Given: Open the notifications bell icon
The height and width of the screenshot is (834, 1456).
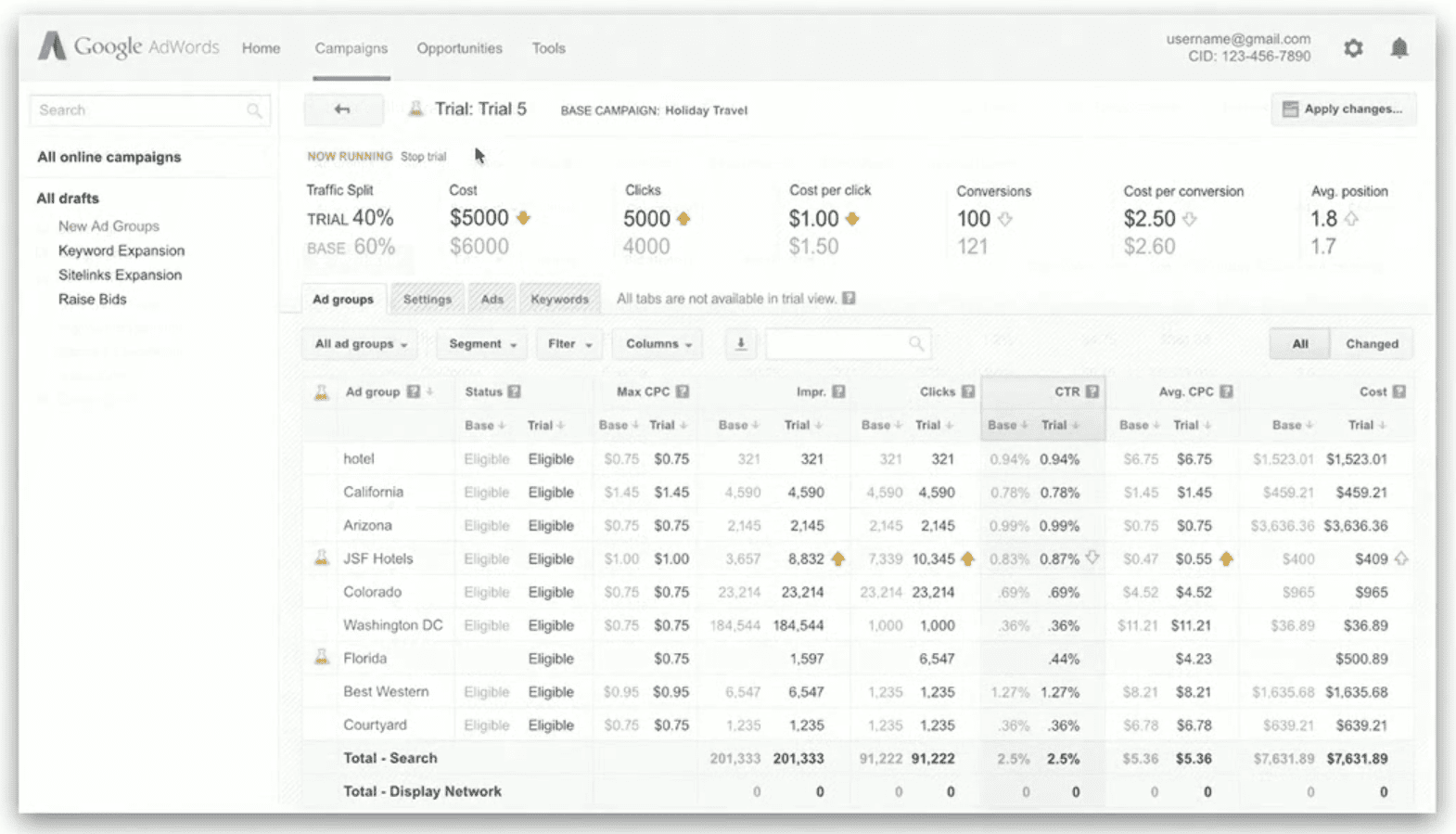Looking at the screenshot, I should click(x=1399, y=48).
